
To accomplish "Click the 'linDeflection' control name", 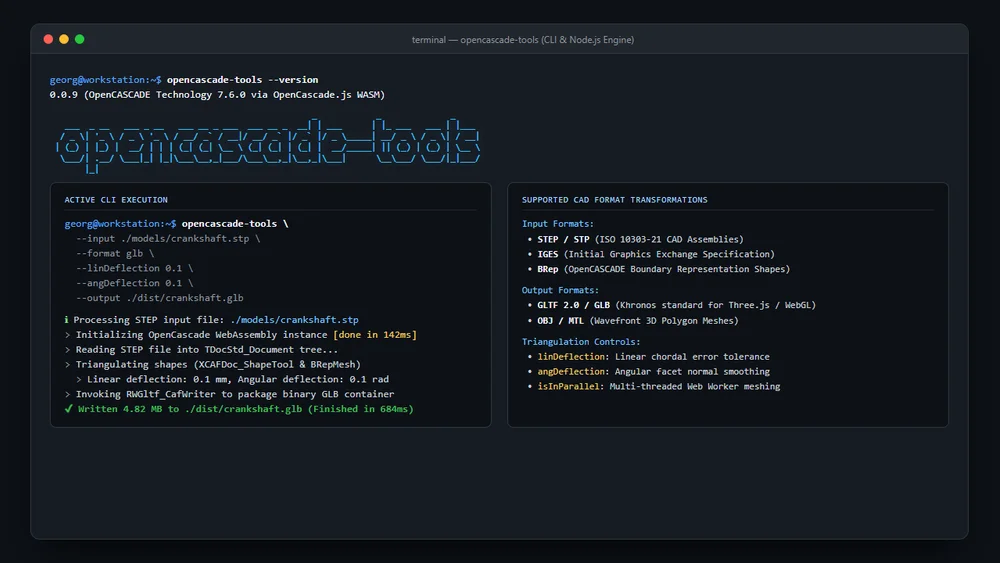I will pyautogui.click(x=571, y=356).
